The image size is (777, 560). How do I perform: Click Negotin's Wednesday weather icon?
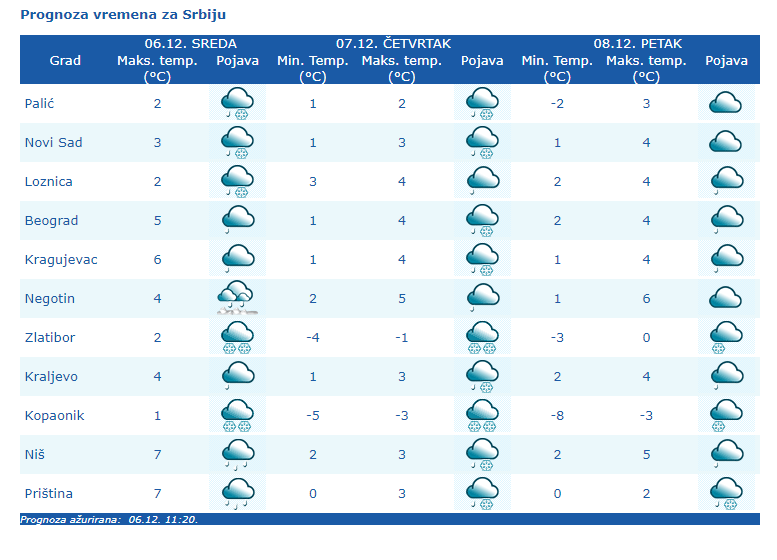click(237, 298)
